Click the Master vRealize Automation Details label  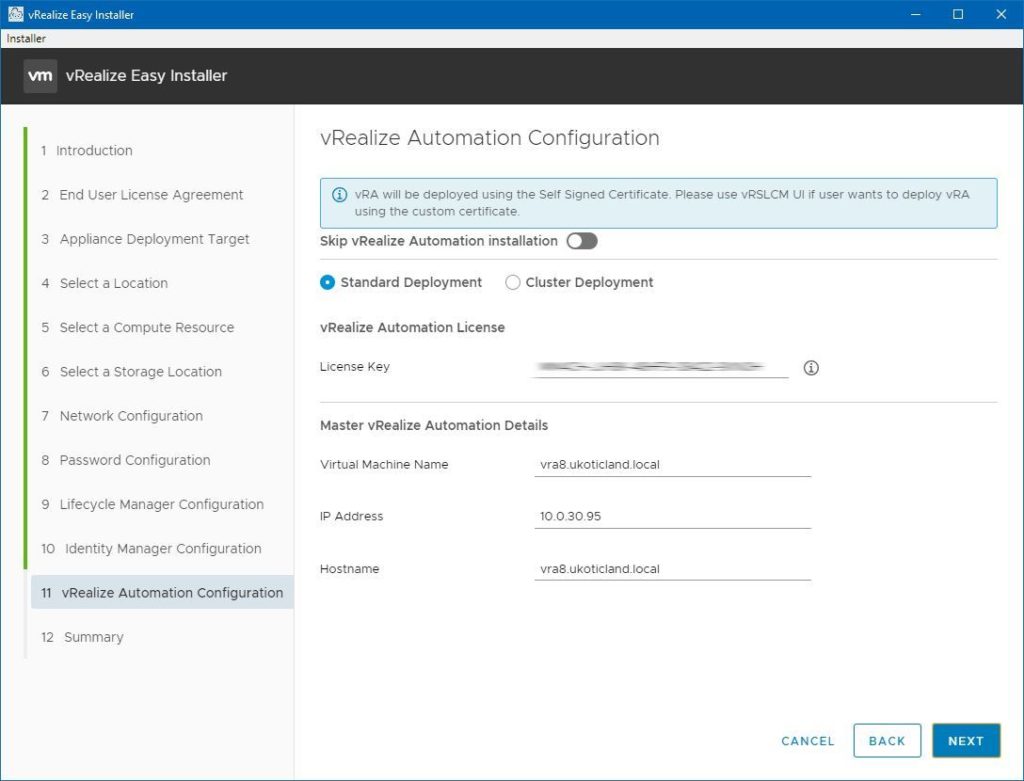coord(434,425)
